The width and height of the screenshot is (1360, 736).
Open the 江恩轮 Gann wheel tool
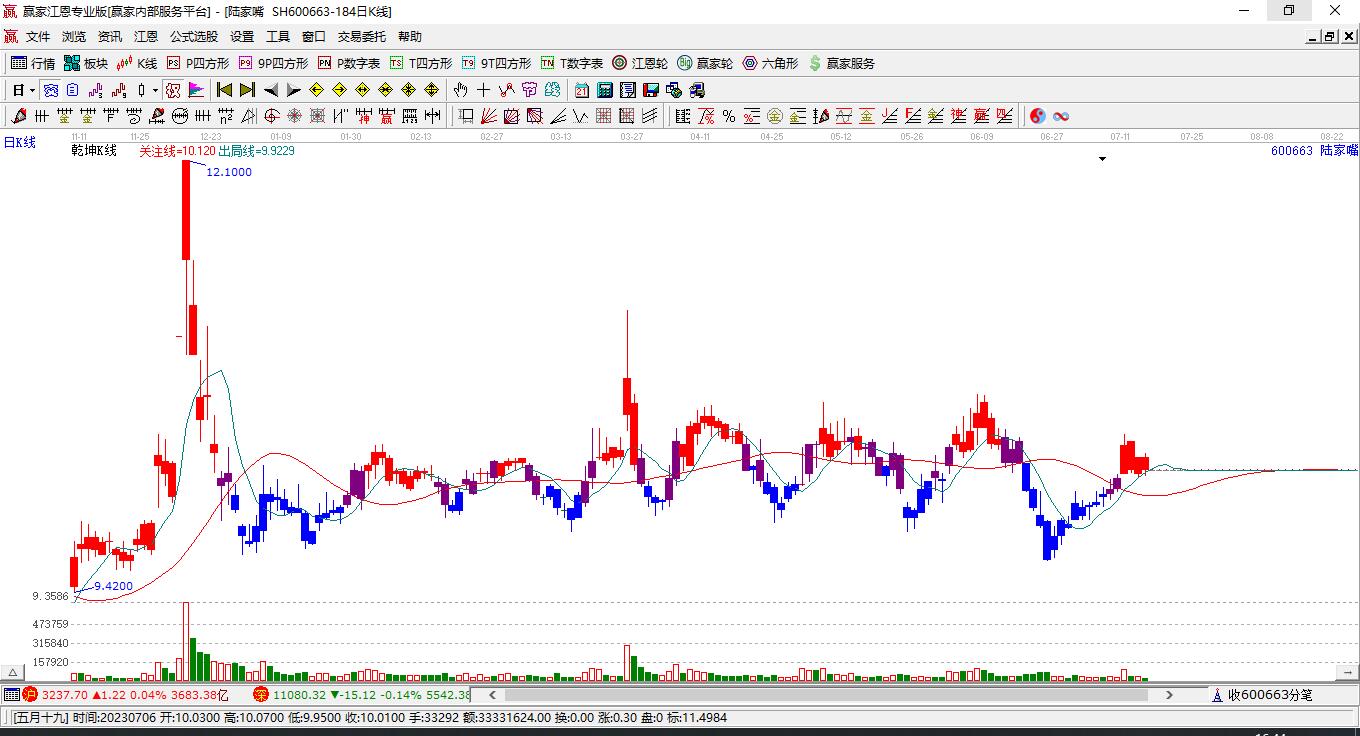click(640, 63)
